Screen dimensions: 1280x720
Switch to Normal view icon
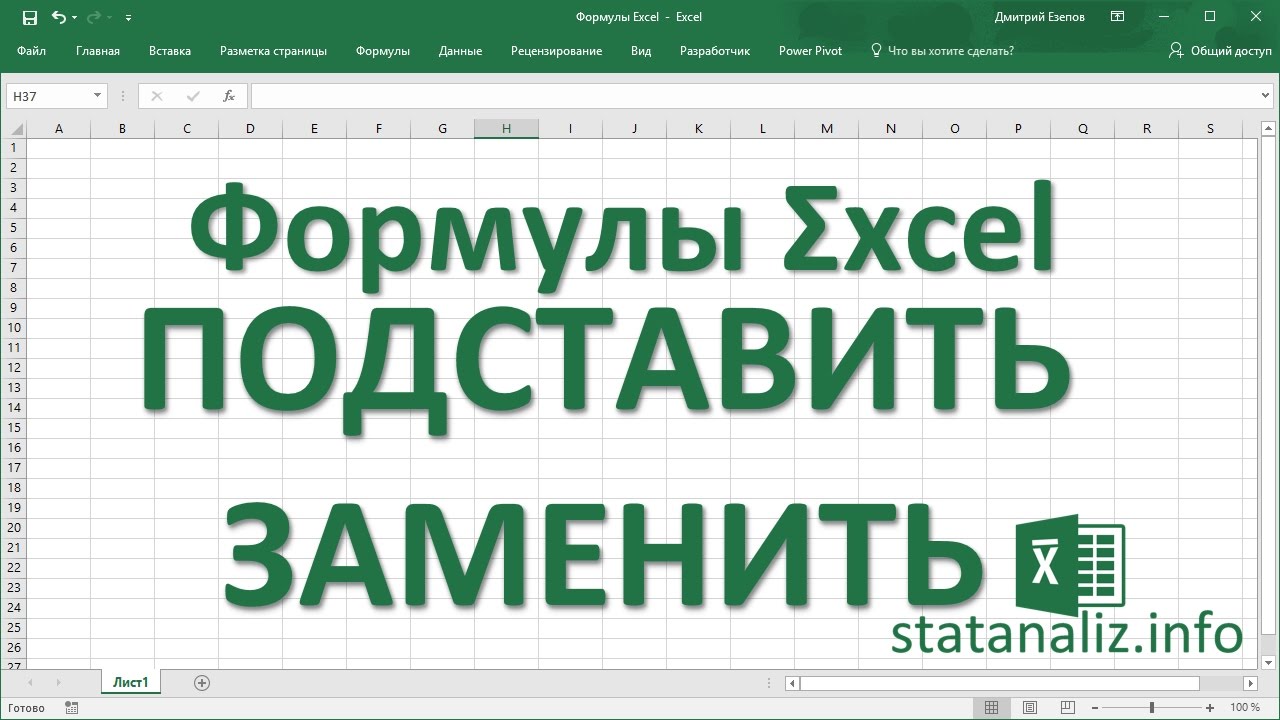(991, 708)
